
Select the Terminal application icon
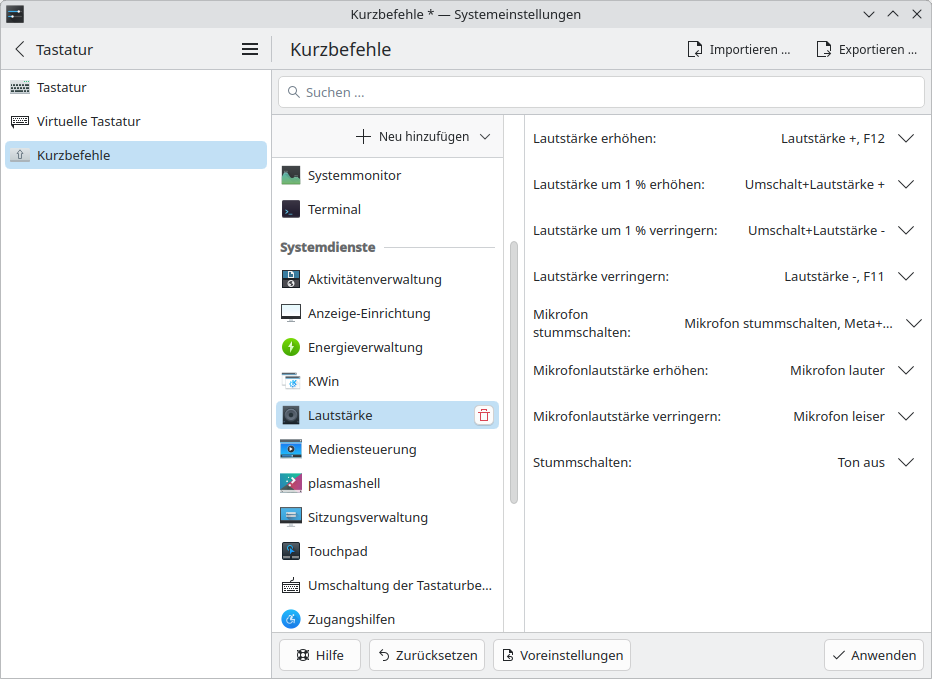coord(291,210)
